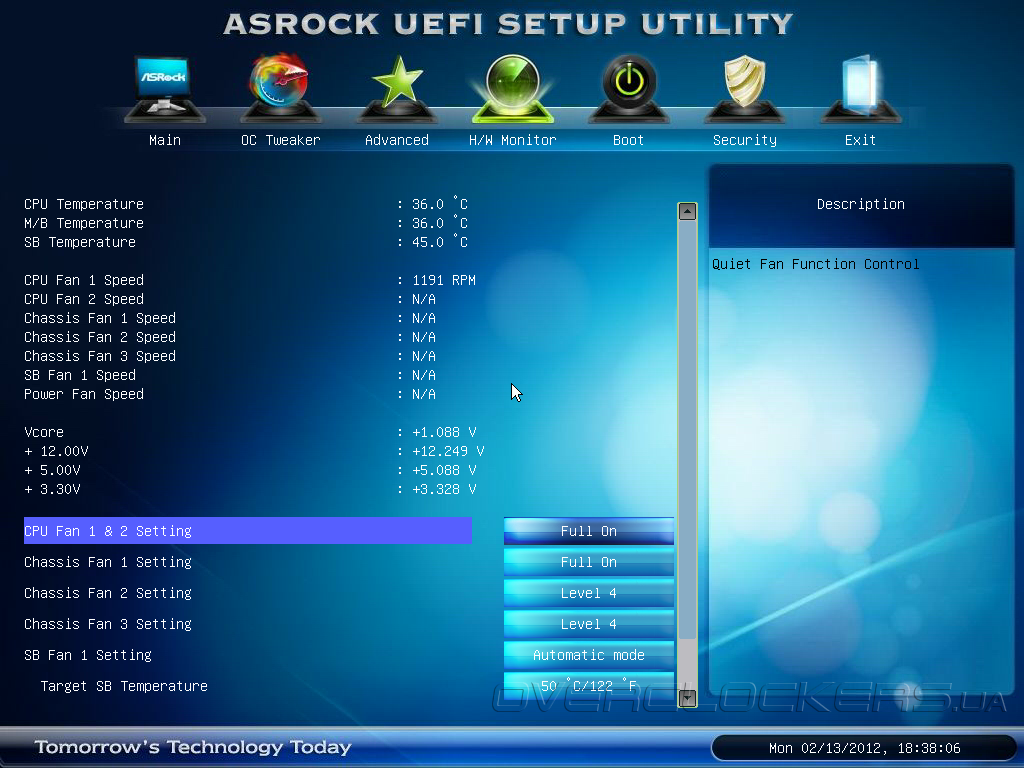Screen dimensions: 1024x768
Task: Click the SB Temperature 45.0 °C value
Action: pyautogui.click(x=440, y=242)
